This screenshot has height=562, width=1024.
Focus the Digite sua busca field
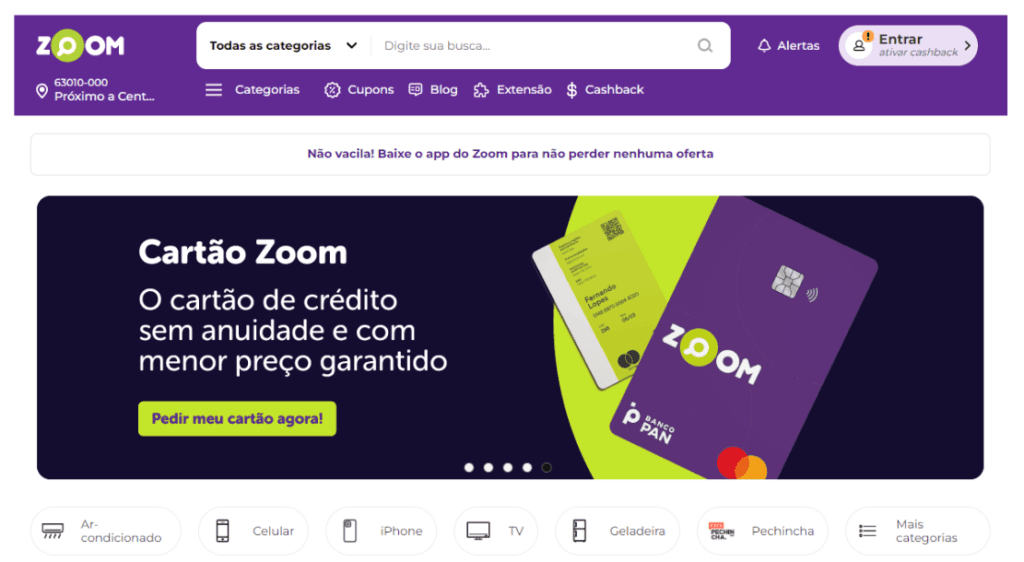(536, 46)
